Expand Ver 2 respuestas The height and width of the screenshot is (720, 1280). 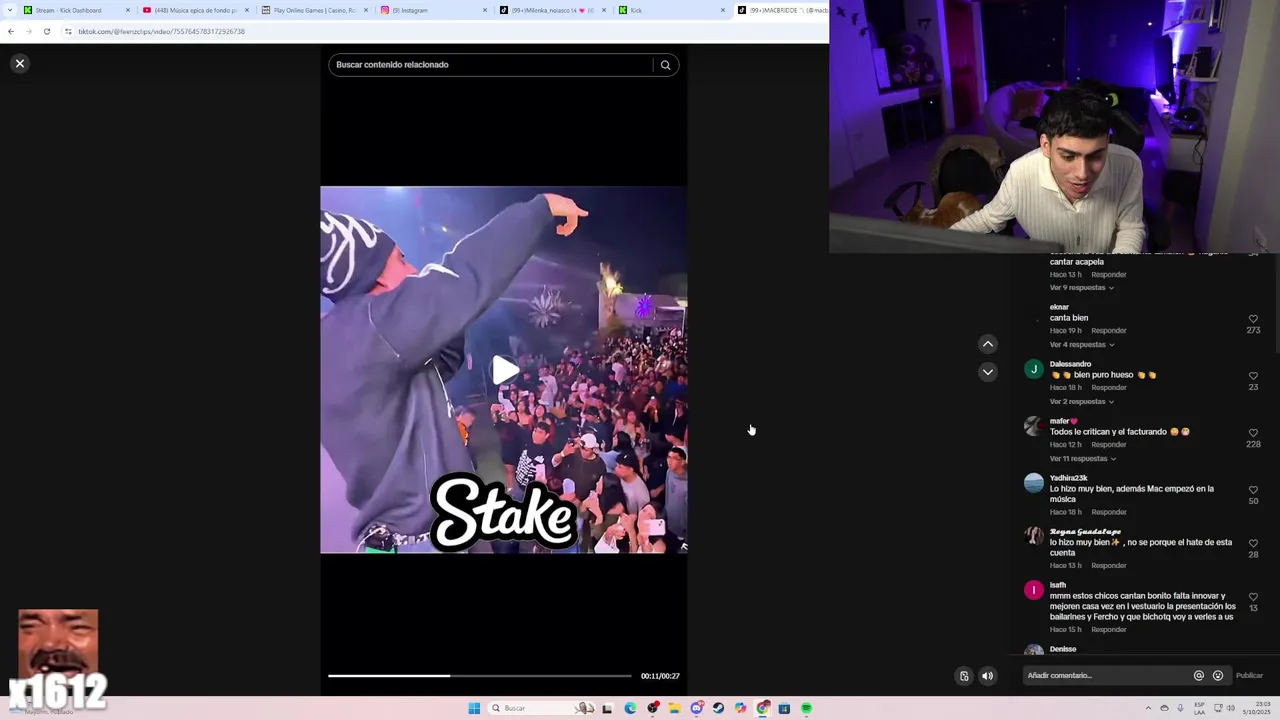click(x=1081, y=402)
